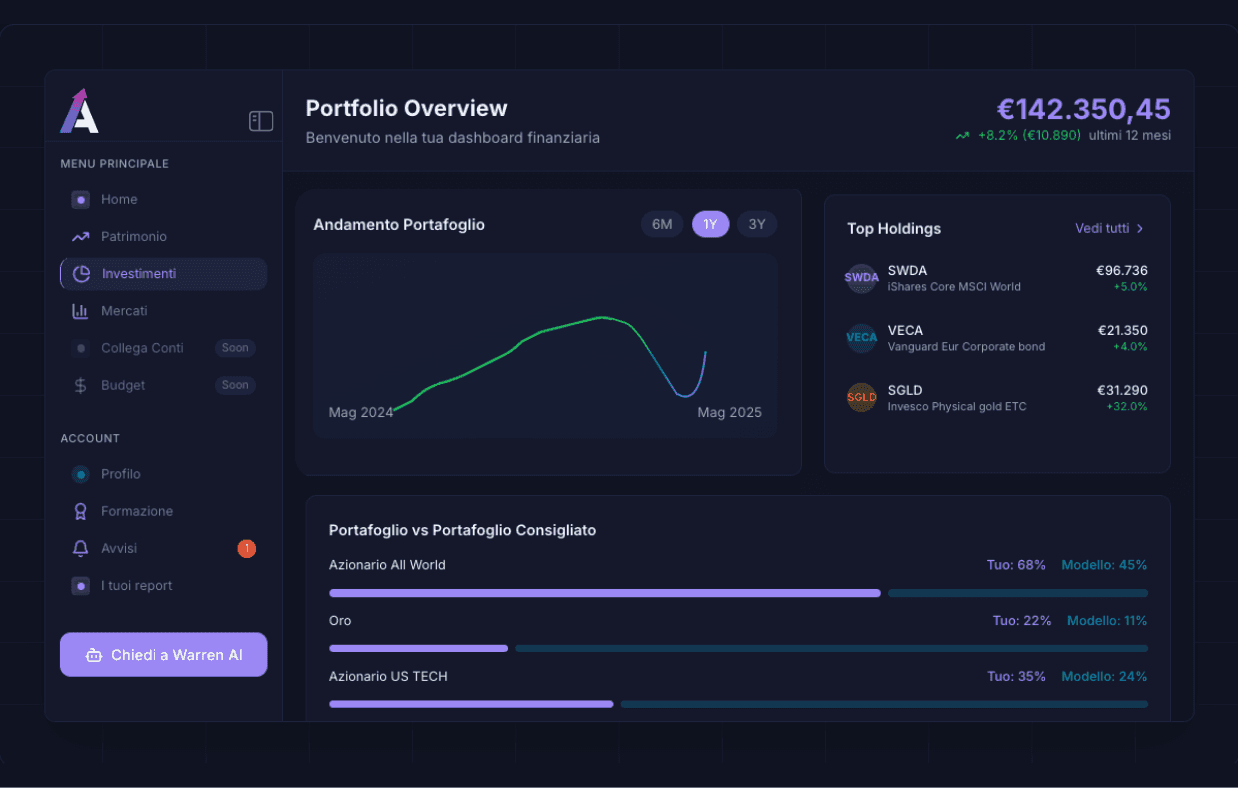The image size is (1238, 788).
Task: Click the €142.350,45 portfolio total
Action: click(x=1083, y=109)
